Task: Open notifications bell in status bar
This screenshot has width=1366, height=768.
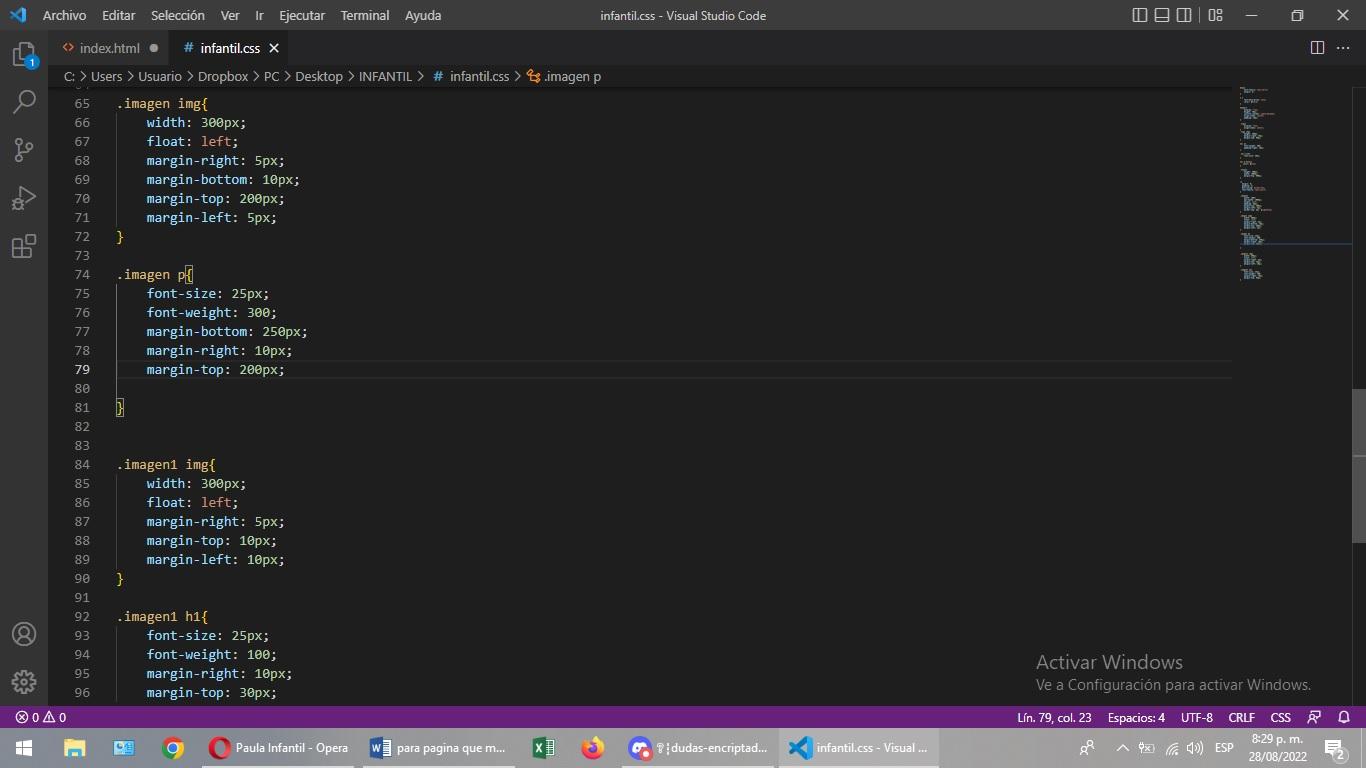Action: click(x=1344, y=717)
